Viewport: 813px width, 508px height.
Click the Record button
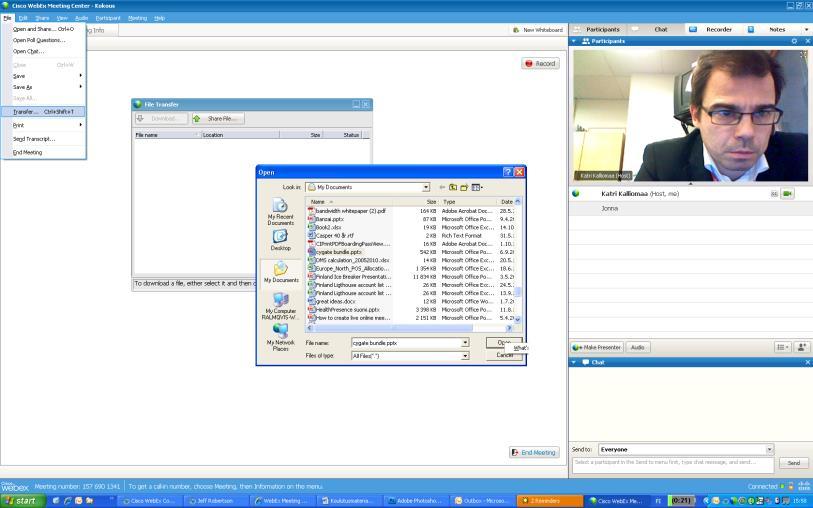540,63
